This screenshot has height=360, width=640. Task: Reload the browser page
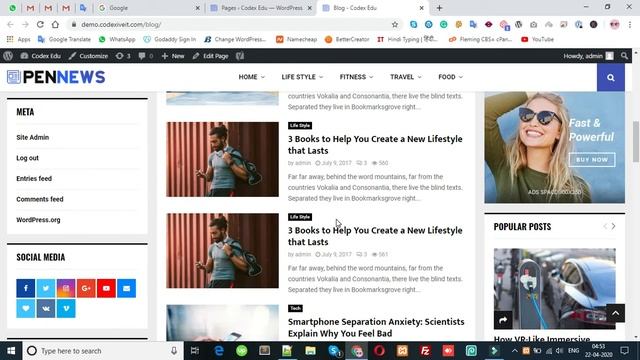(x=40, y=24)
